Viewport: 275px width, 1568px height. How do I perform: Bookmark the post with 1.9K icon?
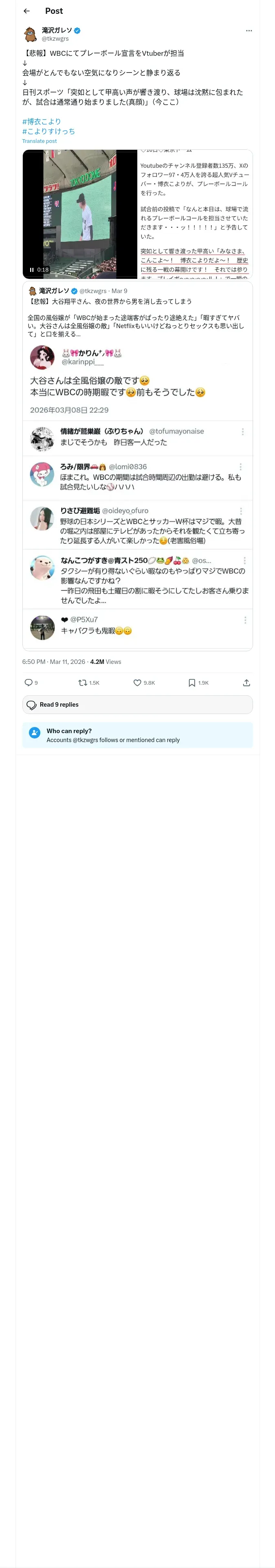point(192,682)
